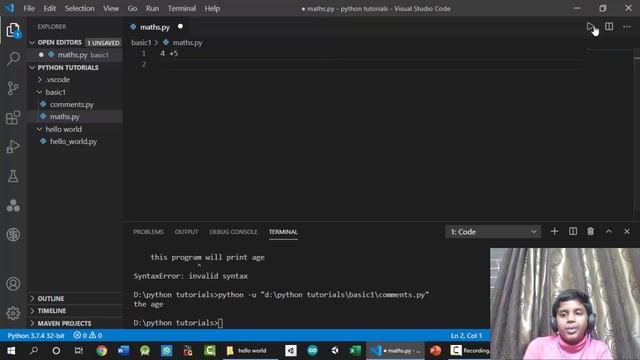Open the Run menu
The image size is (640, 360).
(x=152, y=8)
